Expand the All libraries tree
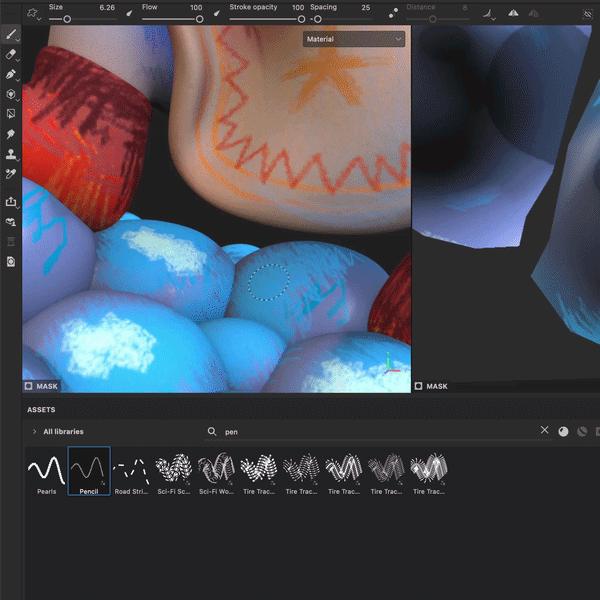 [34, 431]
